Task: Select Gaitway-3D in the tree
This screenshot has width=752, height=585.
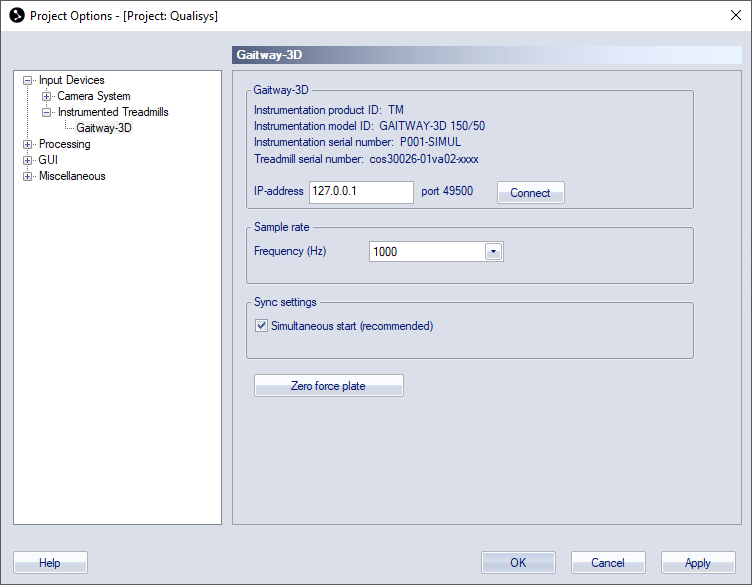Action: (104, 128)
